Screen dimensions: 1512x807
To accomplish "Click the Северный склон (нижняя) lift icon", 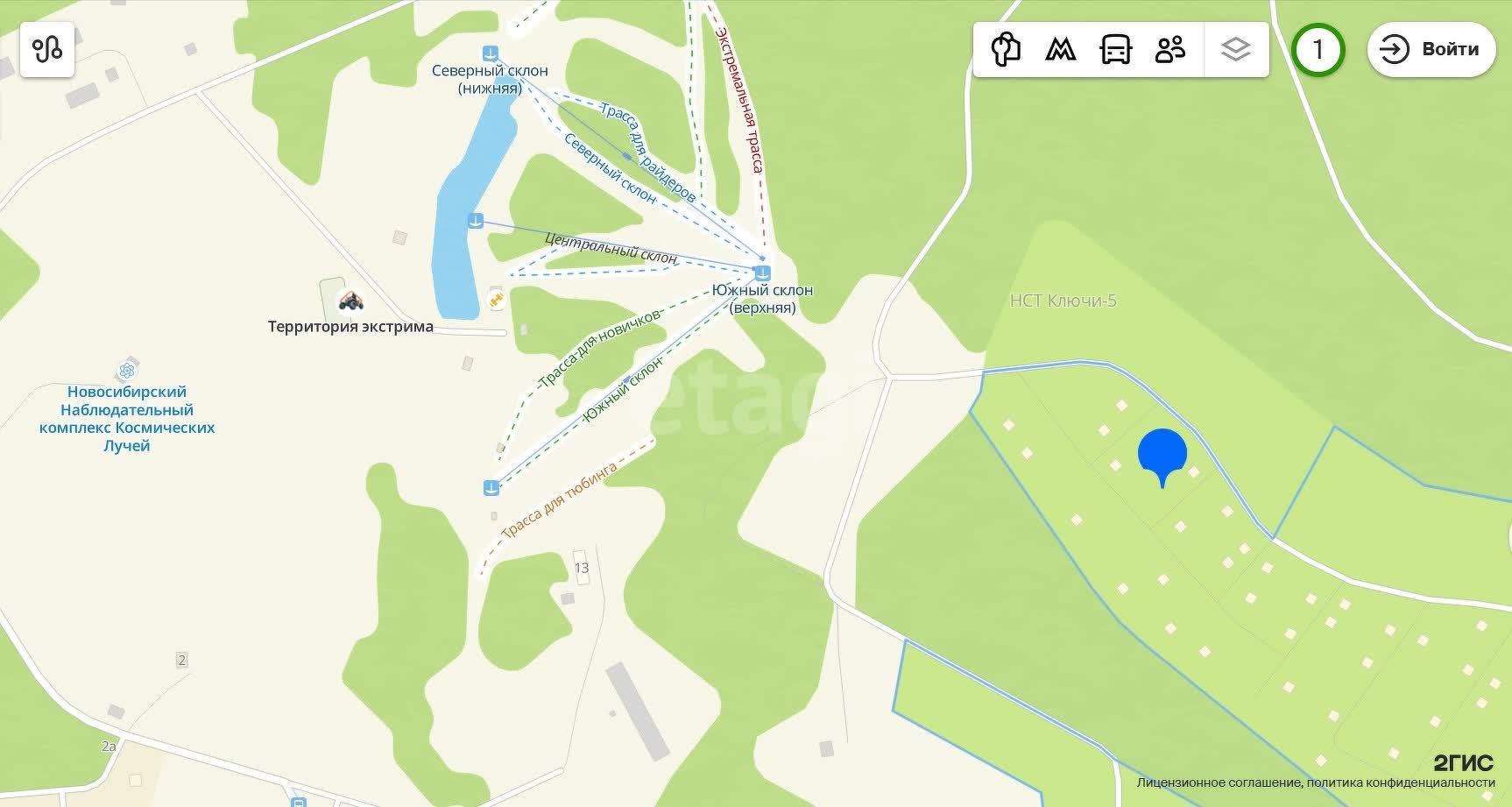I will click(x=490, y=53).
